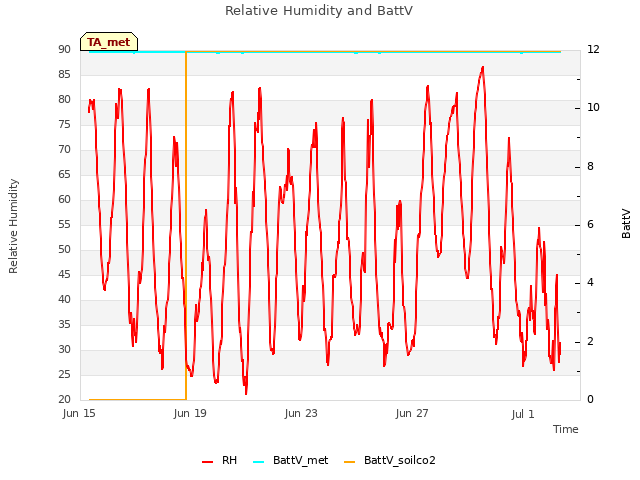
Task: Click the Relative Humidity y-axis title
Action: pos(13,226)
